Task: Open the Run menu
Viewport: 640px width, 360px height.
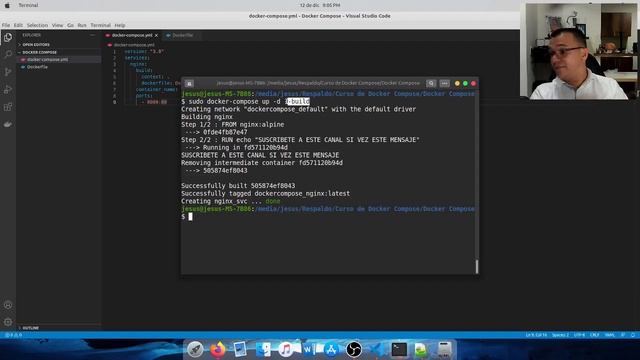Action: pos(82,25)
